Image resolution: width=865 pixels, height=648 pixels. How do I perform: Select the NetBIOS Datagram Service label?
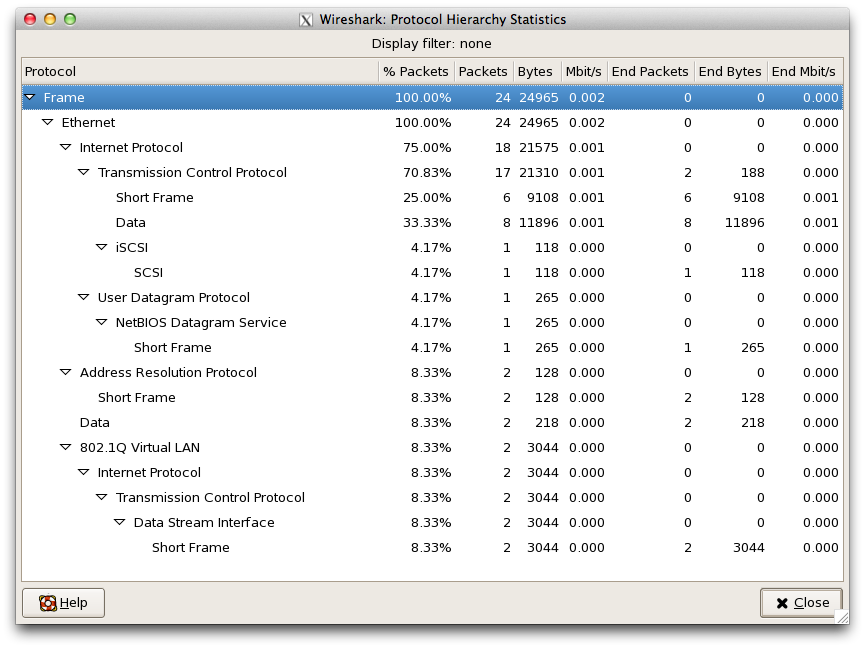(201, 323)
